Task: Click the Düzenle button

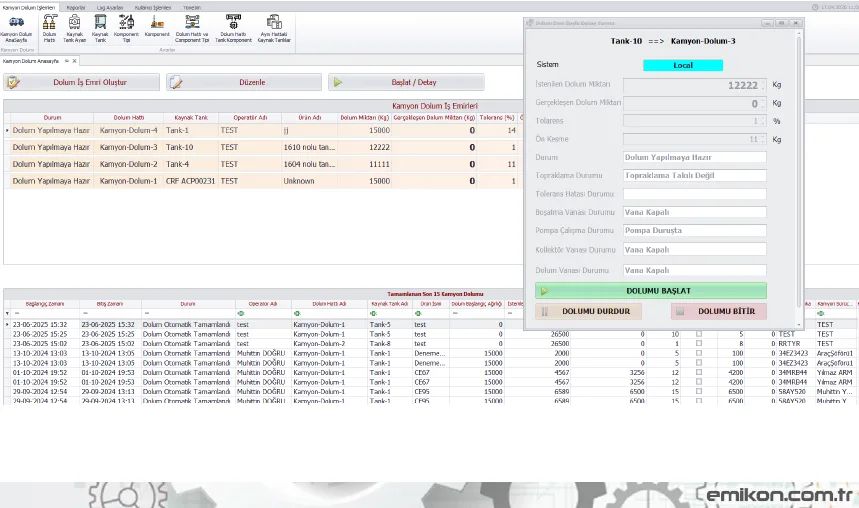Action: coord(244,82)
